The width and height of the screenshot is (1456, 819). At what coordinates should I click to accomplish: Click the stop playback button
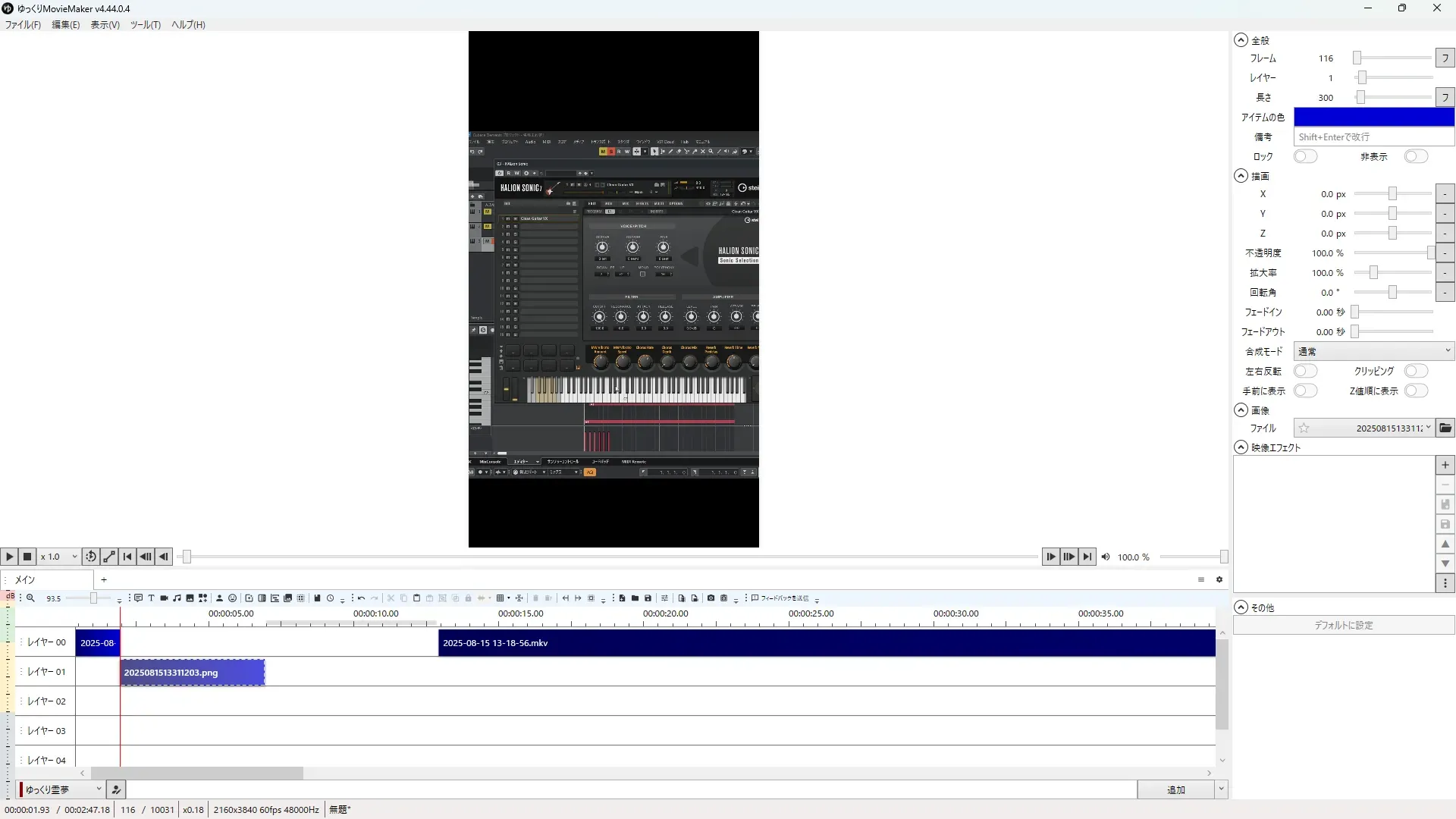coord(27,557)
